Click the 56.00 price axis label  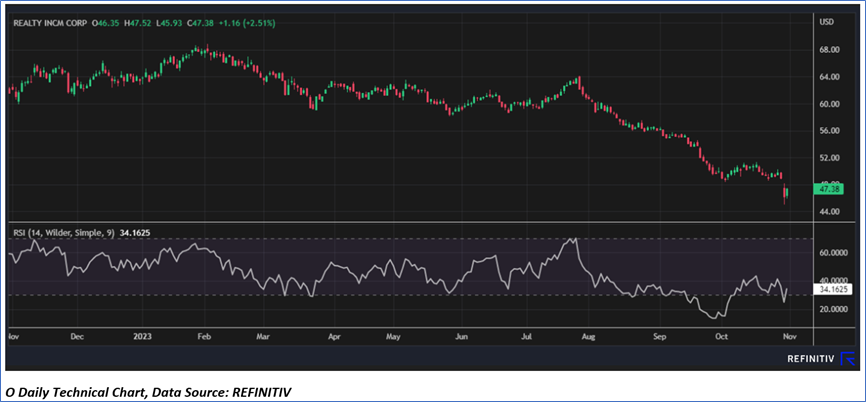(828, 131)
